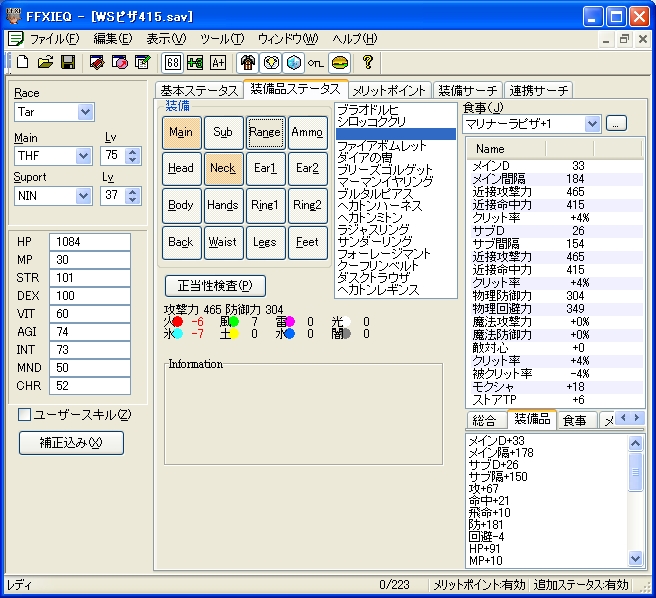Click the green 風 wind element dot

click(x=233, y=321)
